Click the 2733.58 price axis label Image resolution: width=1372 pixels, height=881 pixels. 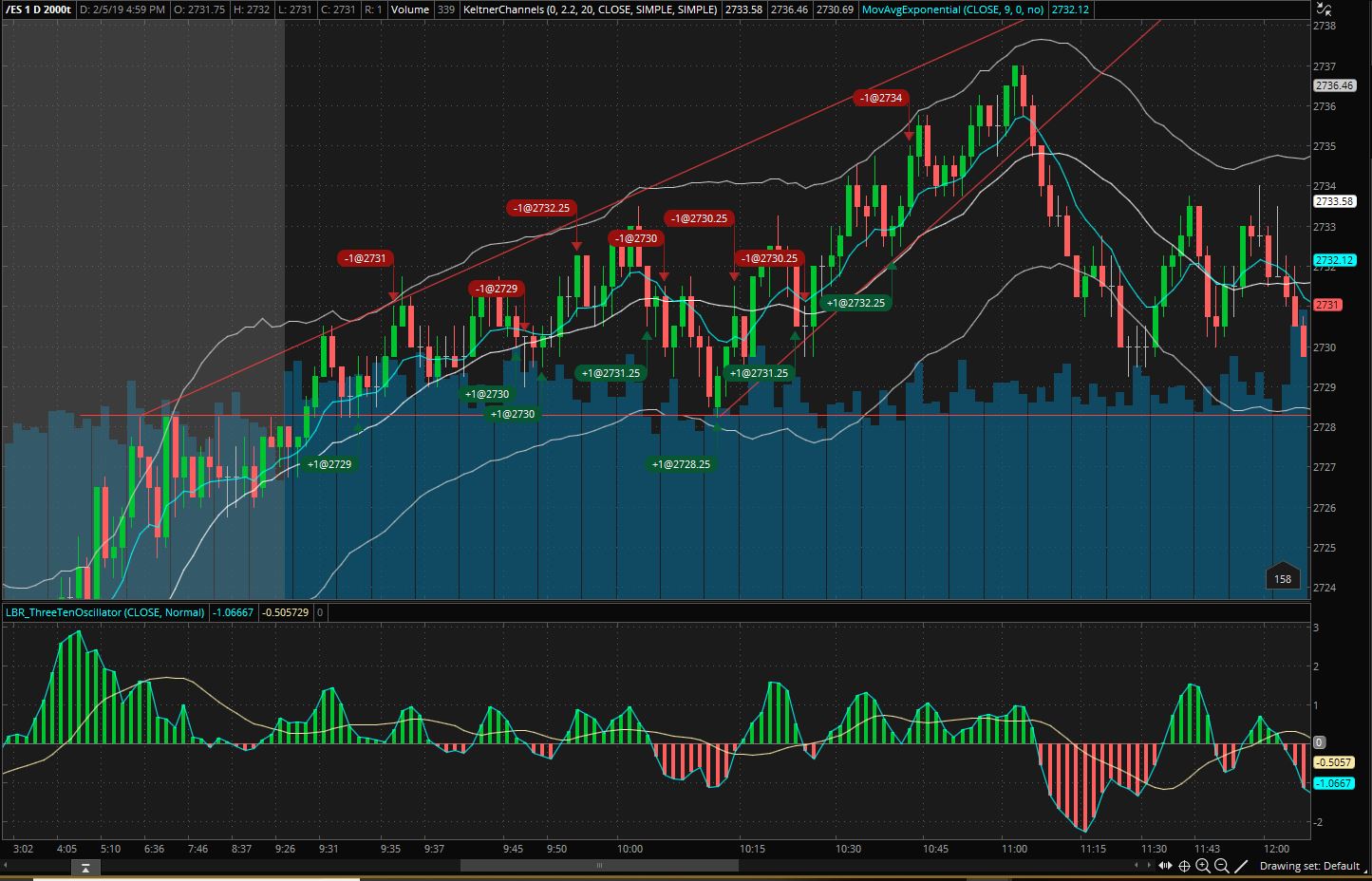1334,201
